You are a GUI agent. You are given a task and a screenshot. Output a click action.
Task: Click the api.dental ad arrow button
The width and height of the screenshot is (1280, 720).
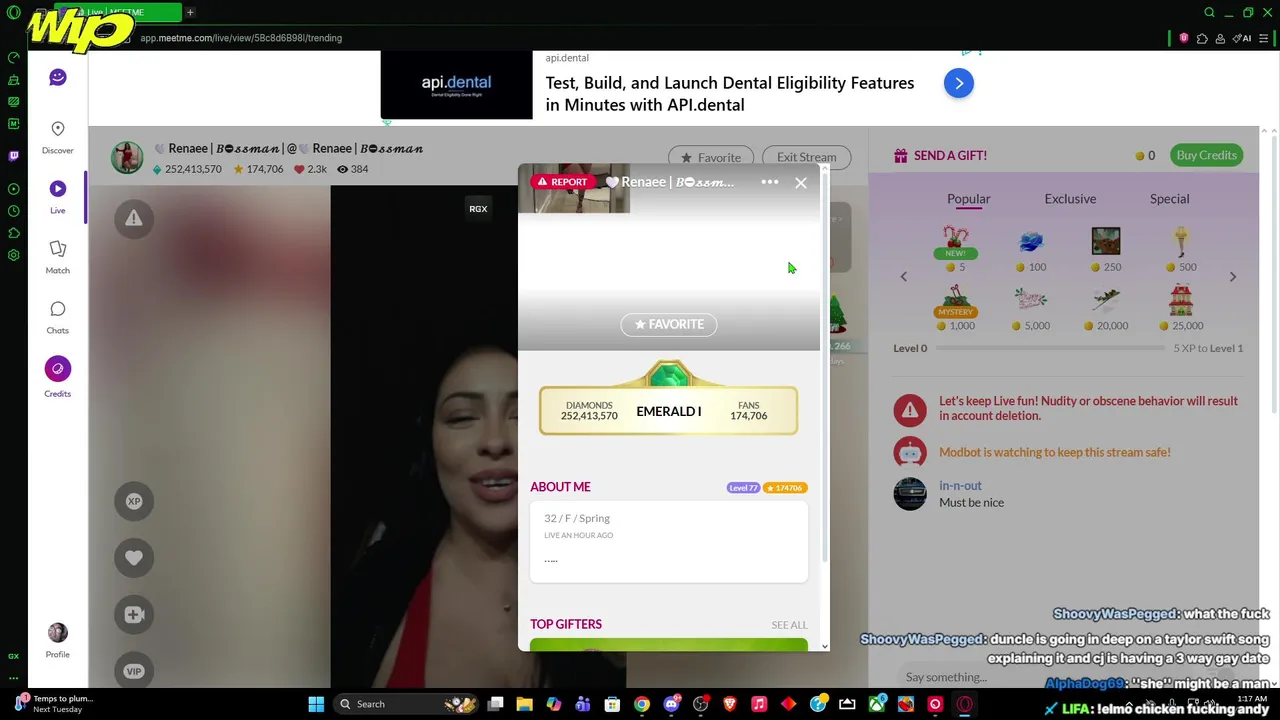[x=959, y=84]
